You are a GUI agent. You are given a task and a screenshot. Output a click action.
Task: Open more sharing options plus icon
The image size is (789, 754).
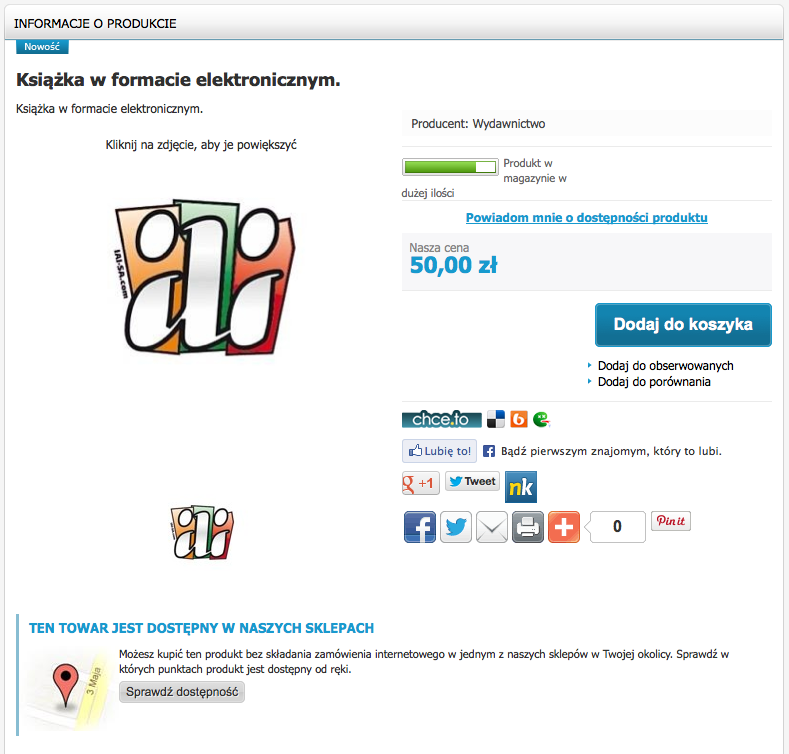(x=564, y=527)
